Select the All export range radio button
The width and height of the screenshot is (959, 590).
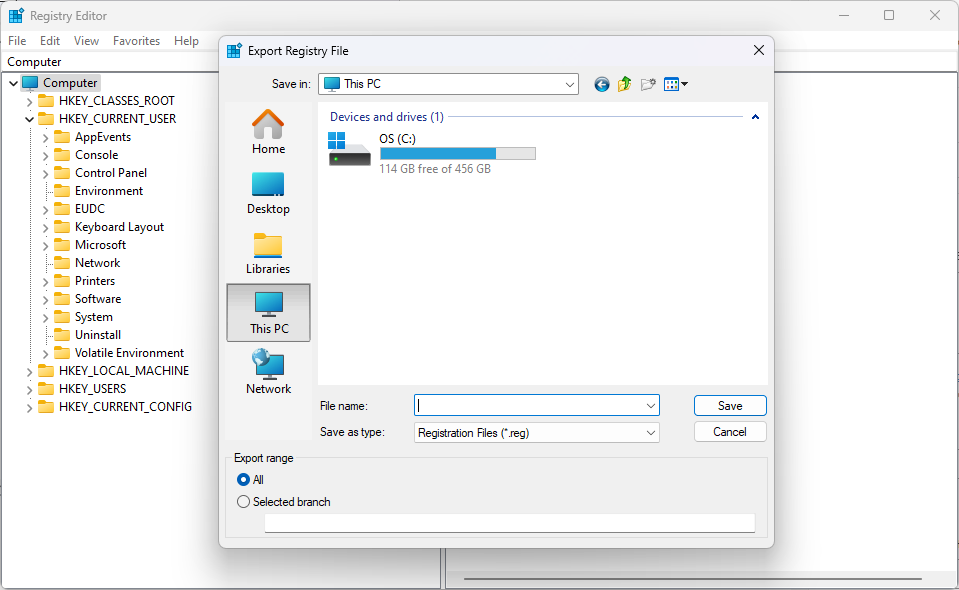243,480
